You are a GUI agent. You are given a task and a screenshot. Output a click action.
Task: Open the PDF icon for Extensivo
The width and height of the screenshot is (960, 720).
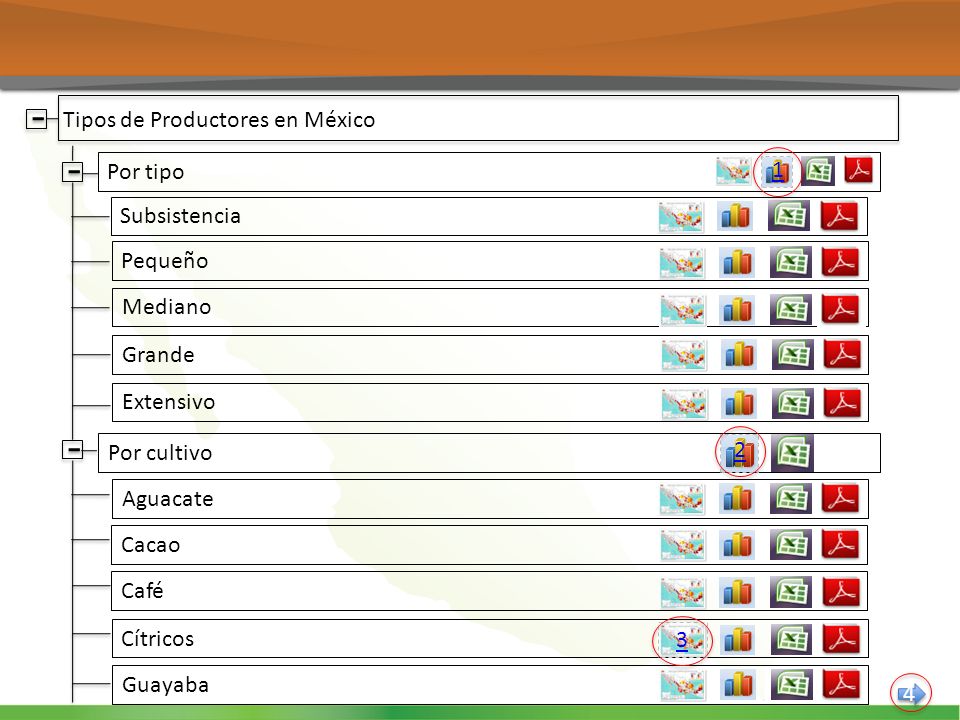click(842, 403)
